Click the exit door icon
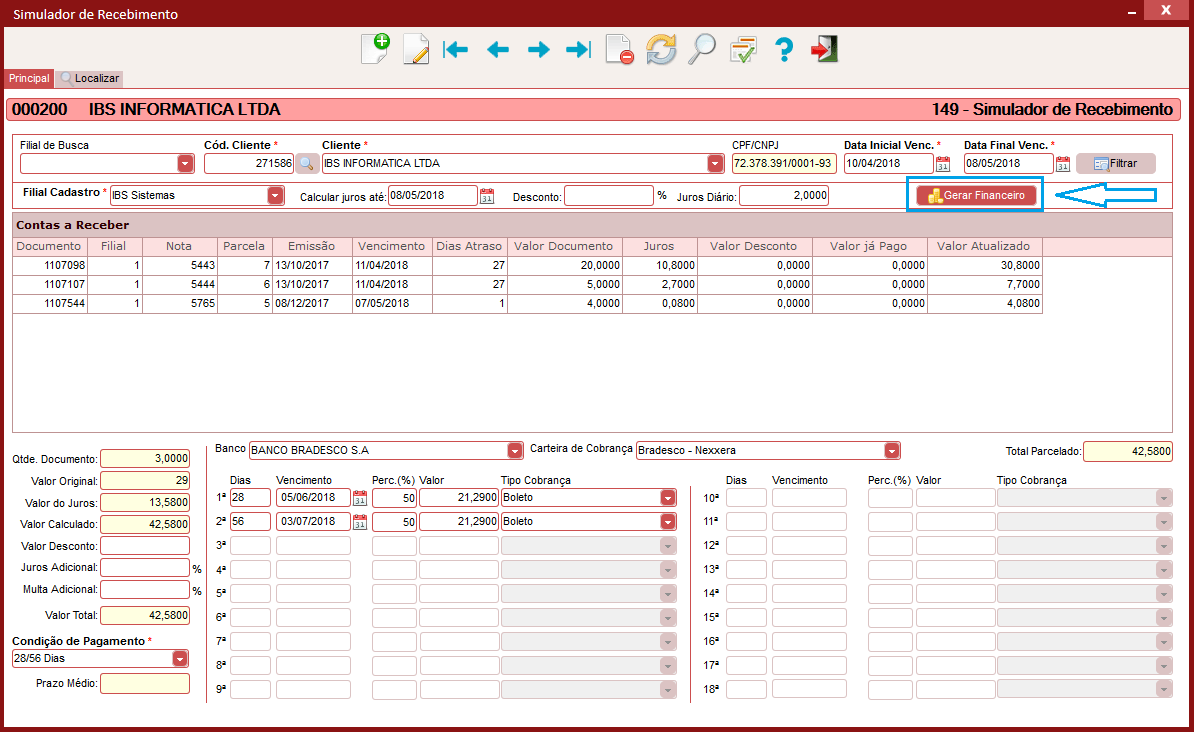The width and height of the screenshot is (1194, 732). click(825, 50)
